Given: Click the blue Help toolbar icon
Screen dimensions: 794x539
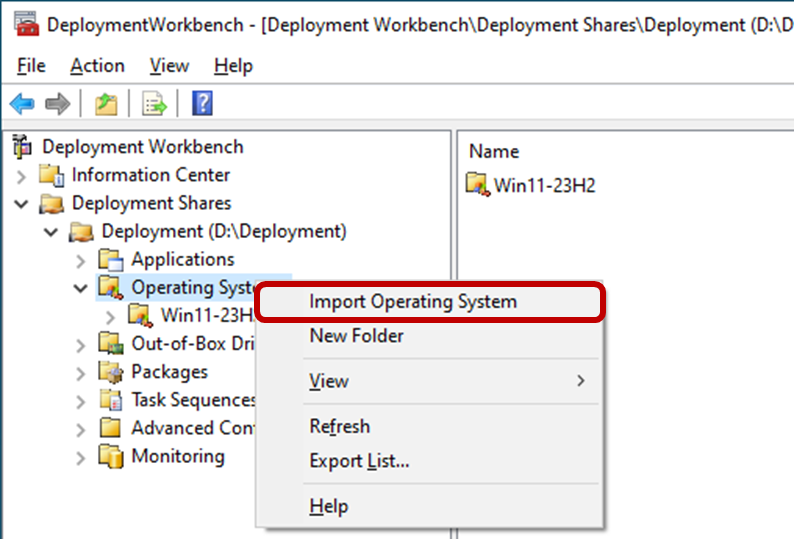Looking at the screenshot, I should [202, 104].
